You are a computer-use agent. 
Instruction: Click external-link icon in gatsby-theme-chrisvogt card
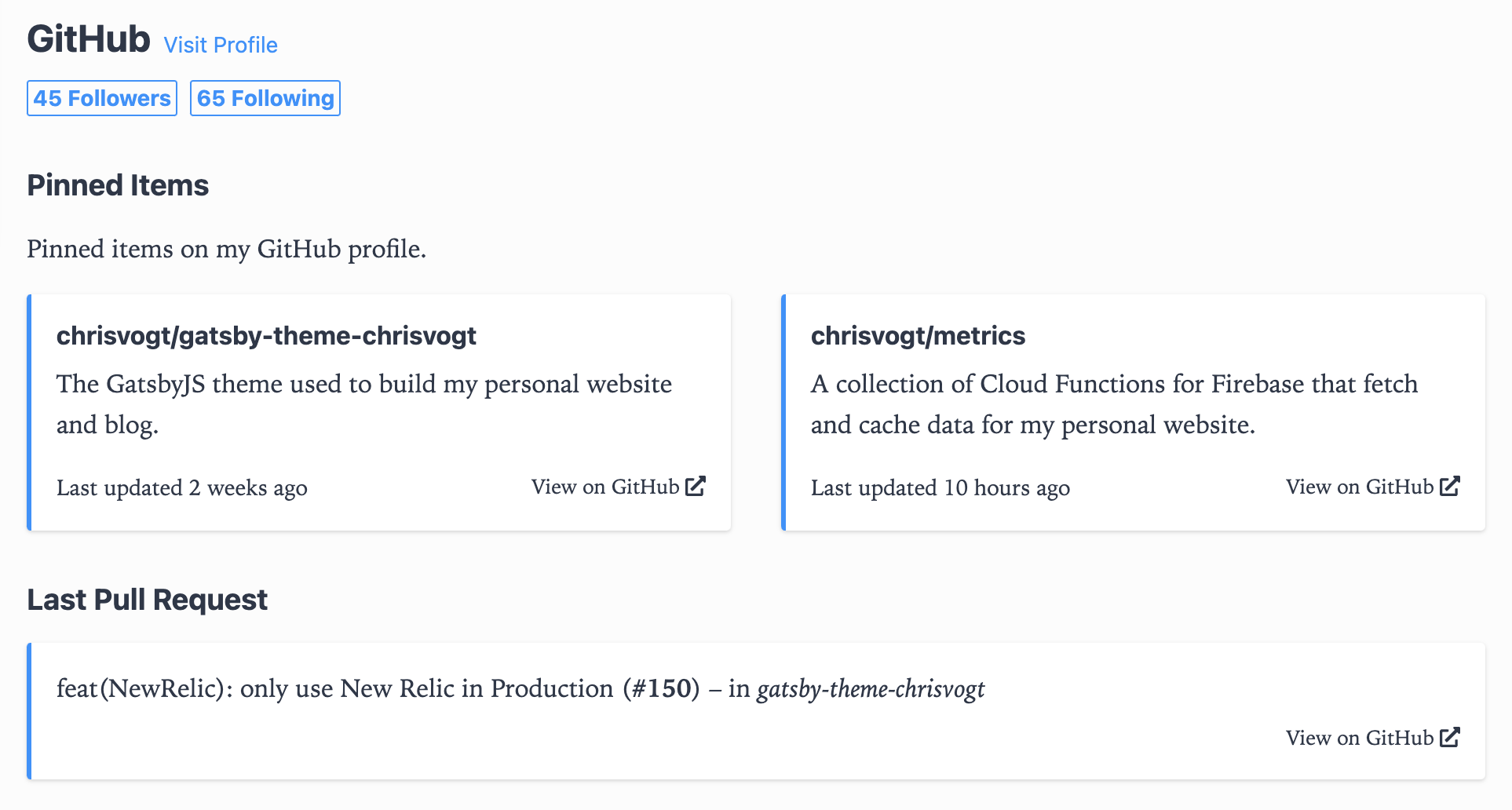coord(696,486)
